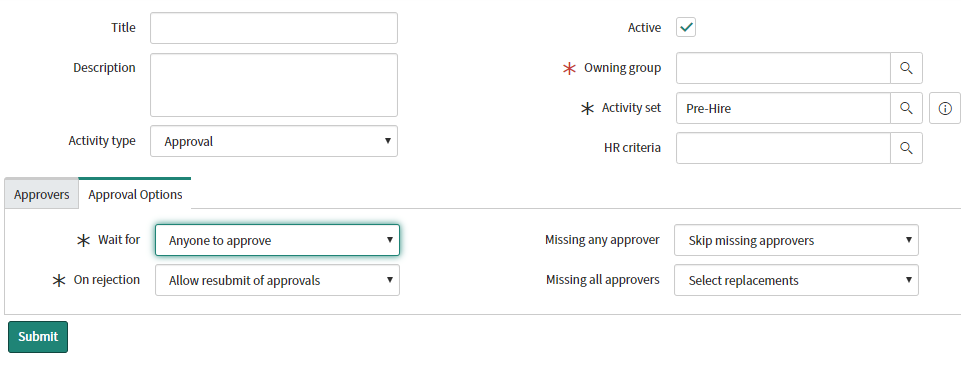
Task: Open the Activity set lookup search icon
Action: pyautogui.click(x=906, y=108)
